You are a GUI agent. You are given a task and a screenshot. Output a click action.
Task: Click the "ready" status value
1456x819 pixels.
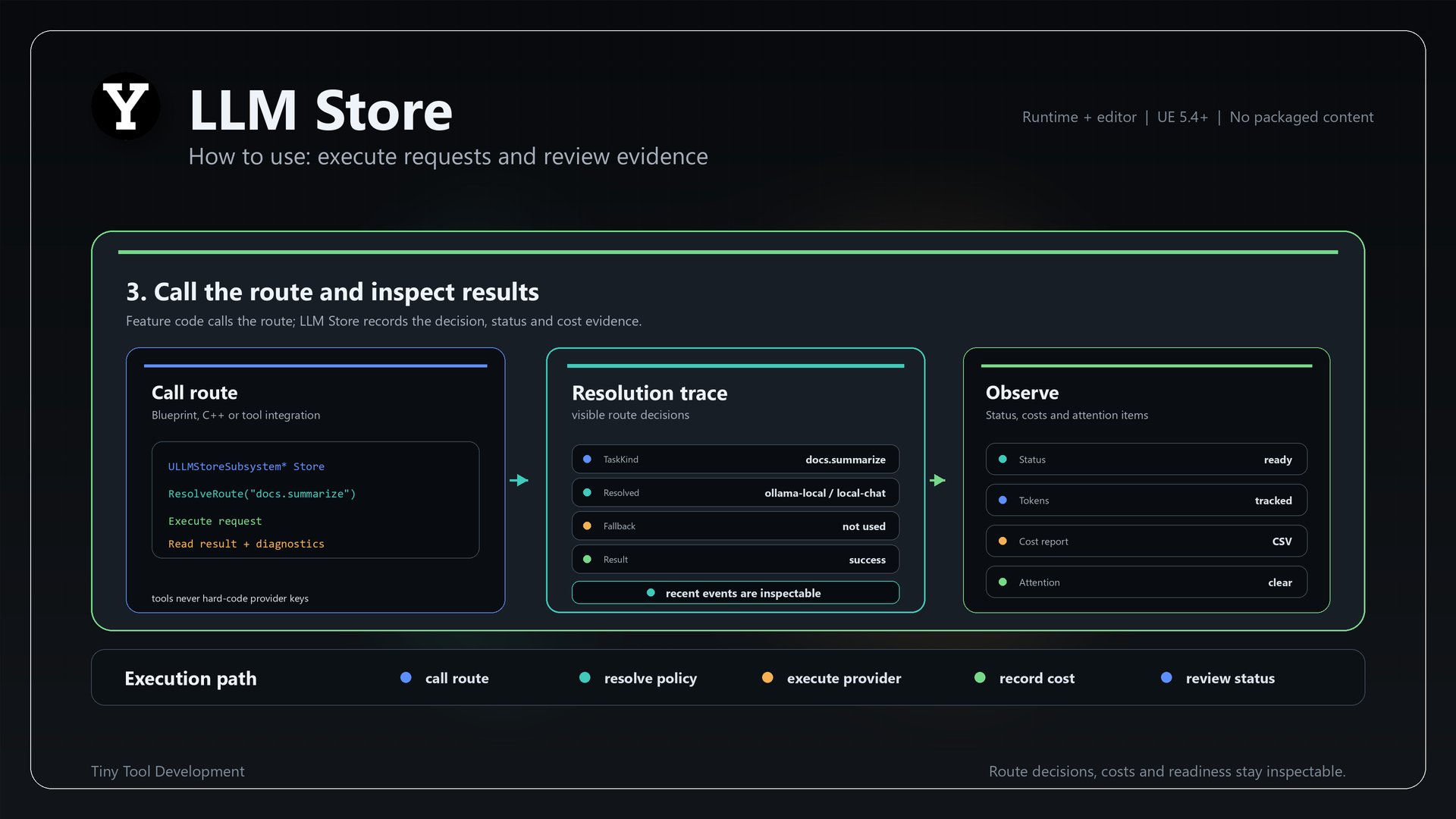1278,460
